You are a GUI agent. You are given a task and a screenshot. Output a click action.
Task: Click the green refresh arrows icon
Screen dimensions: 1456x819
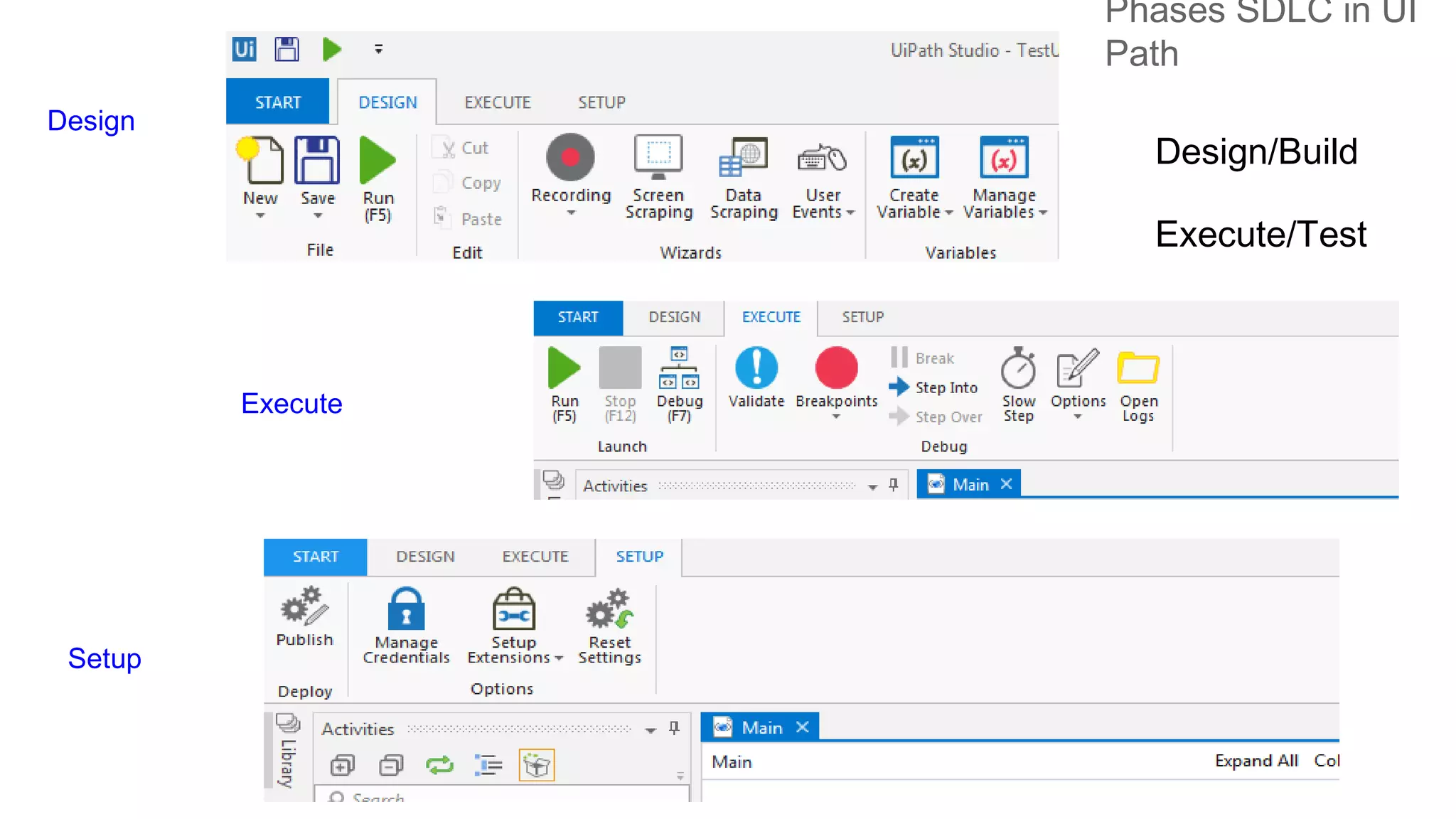coord(439,766)
